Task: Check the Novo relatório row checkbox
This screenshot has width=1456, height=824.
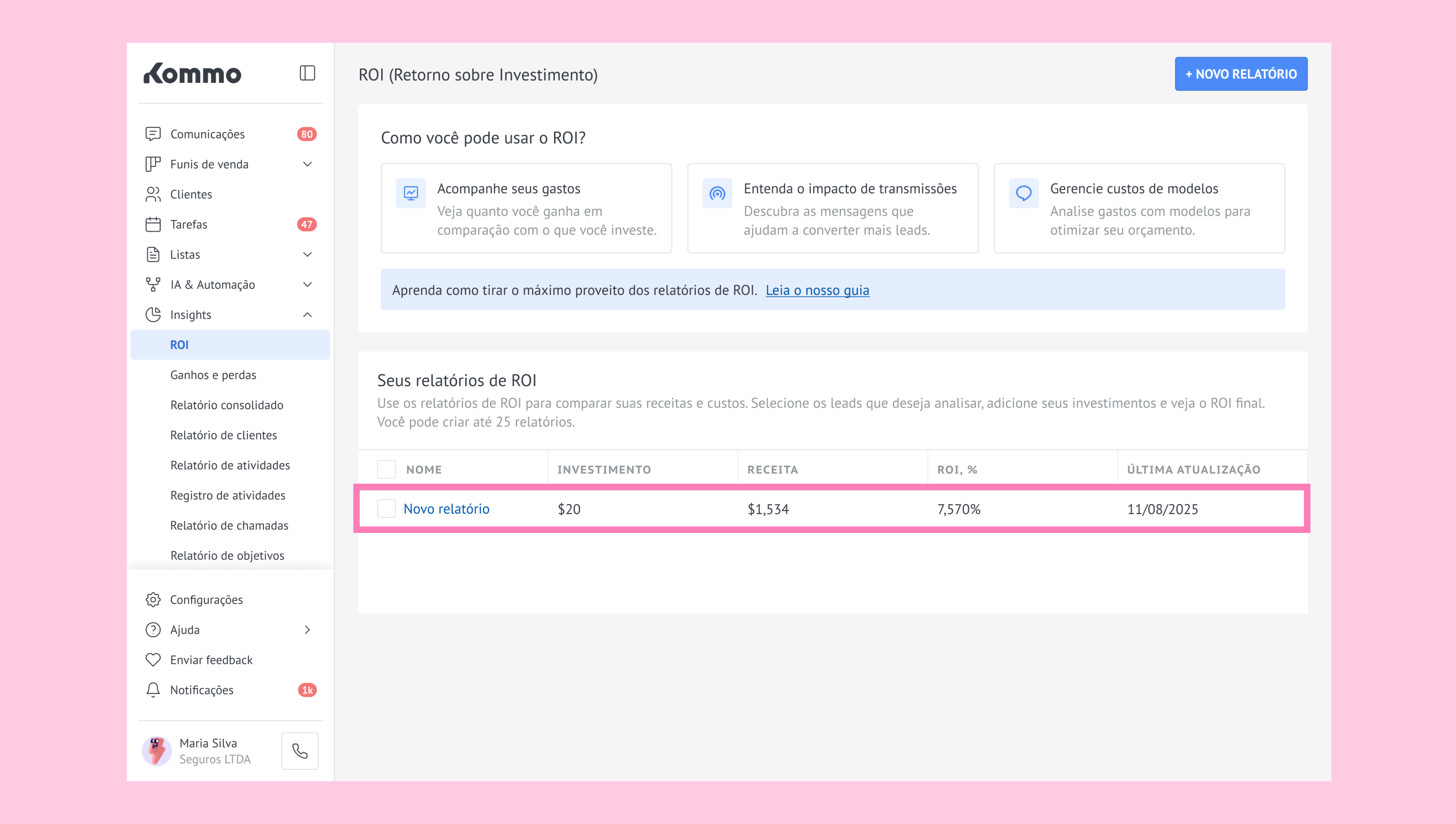Action: (386, 509)
